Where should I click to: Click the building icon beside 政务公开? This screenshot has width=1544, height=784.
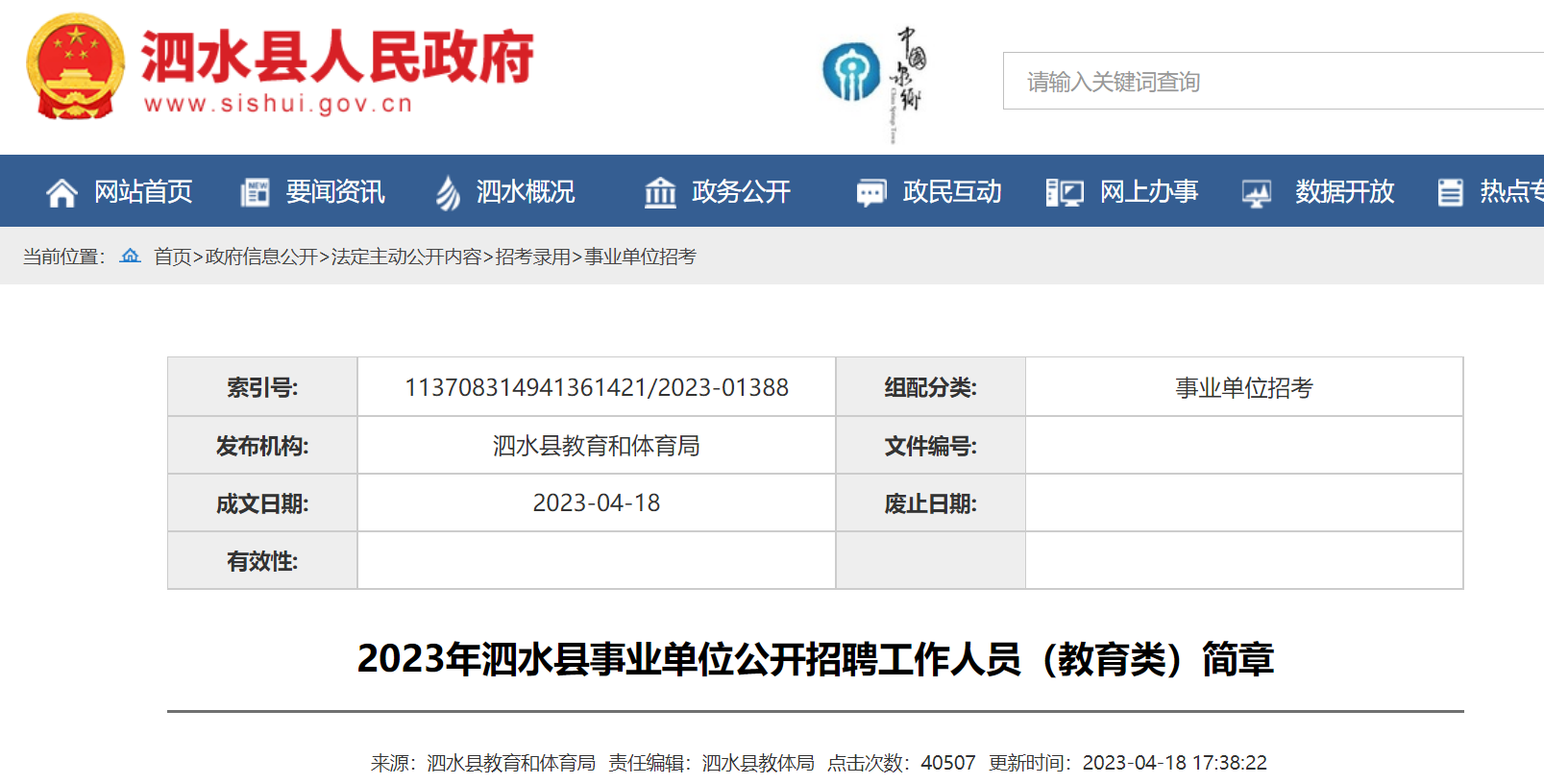pos(660,193)
